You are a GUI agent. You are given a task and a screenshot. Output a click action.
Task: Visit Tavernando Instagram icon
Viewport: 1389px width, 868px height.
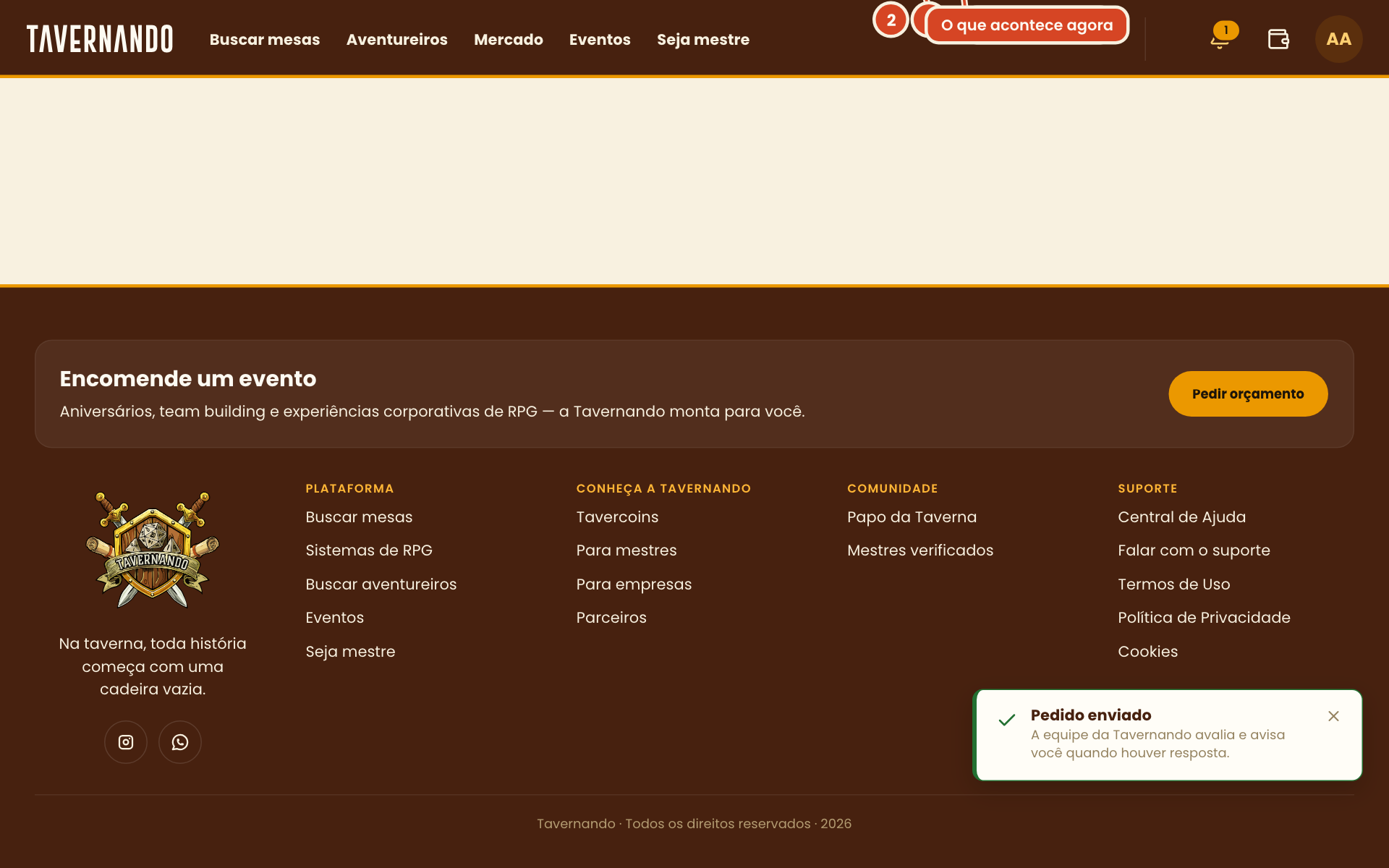pyautogui.click(x=126, y=742)
